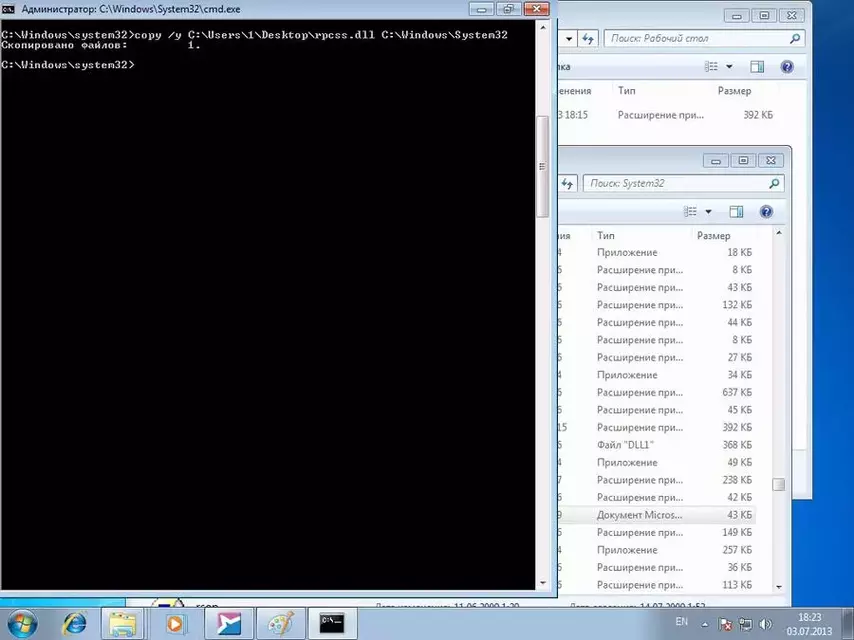This screenshot has width=854, height=640.
Task: Click cmd window system menu icon
Action: click(x=8, y=9)
